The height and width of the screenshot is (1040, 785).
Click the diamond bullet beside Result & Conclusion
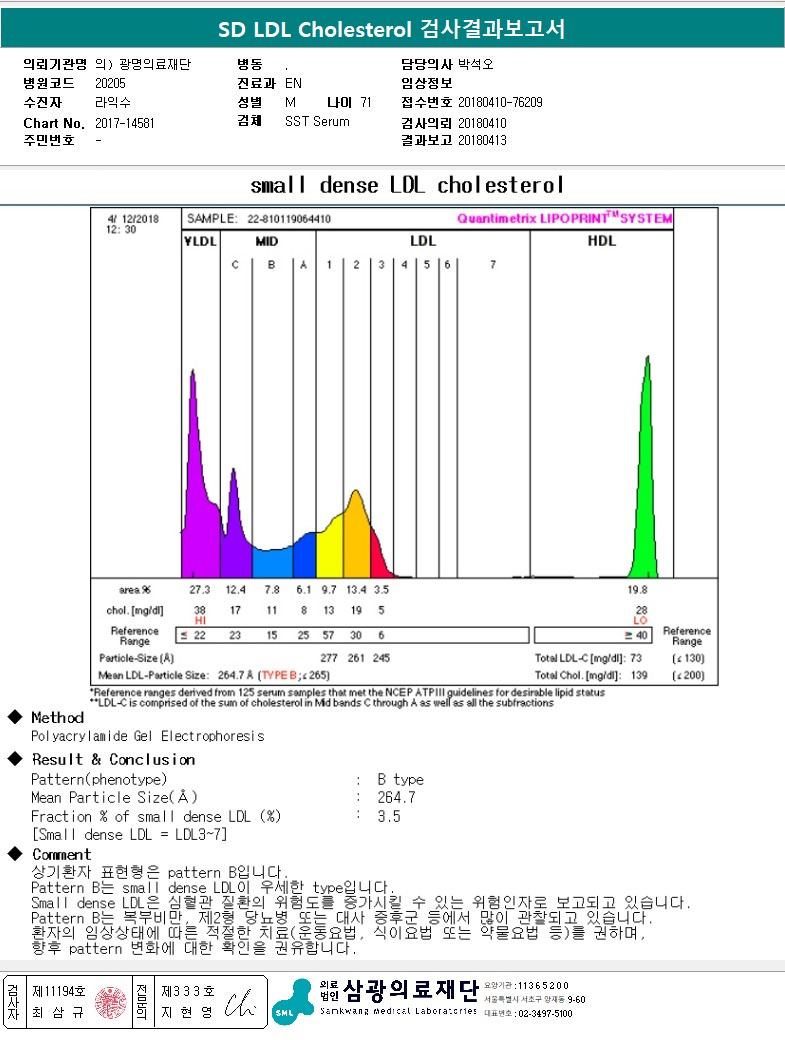15,759
